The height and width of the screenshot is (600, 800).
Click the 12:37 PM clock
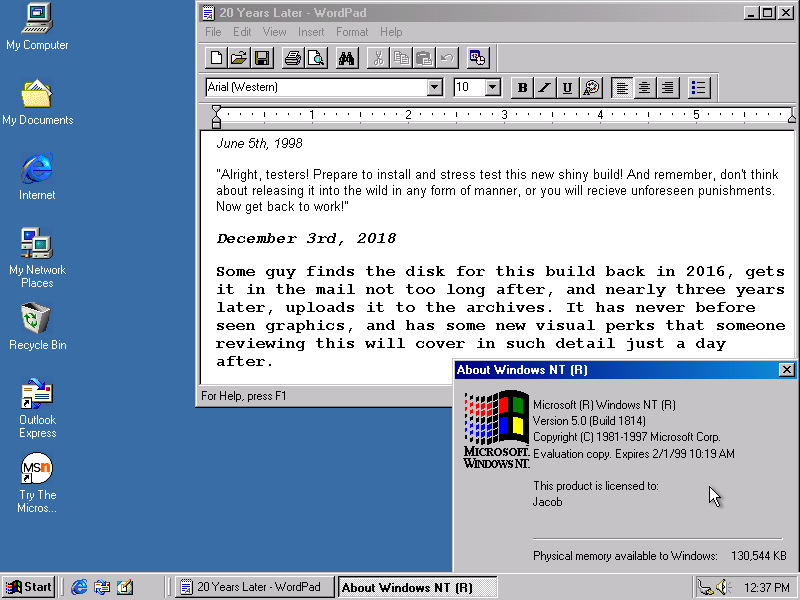pyautogui.click(x=766, y=588)
